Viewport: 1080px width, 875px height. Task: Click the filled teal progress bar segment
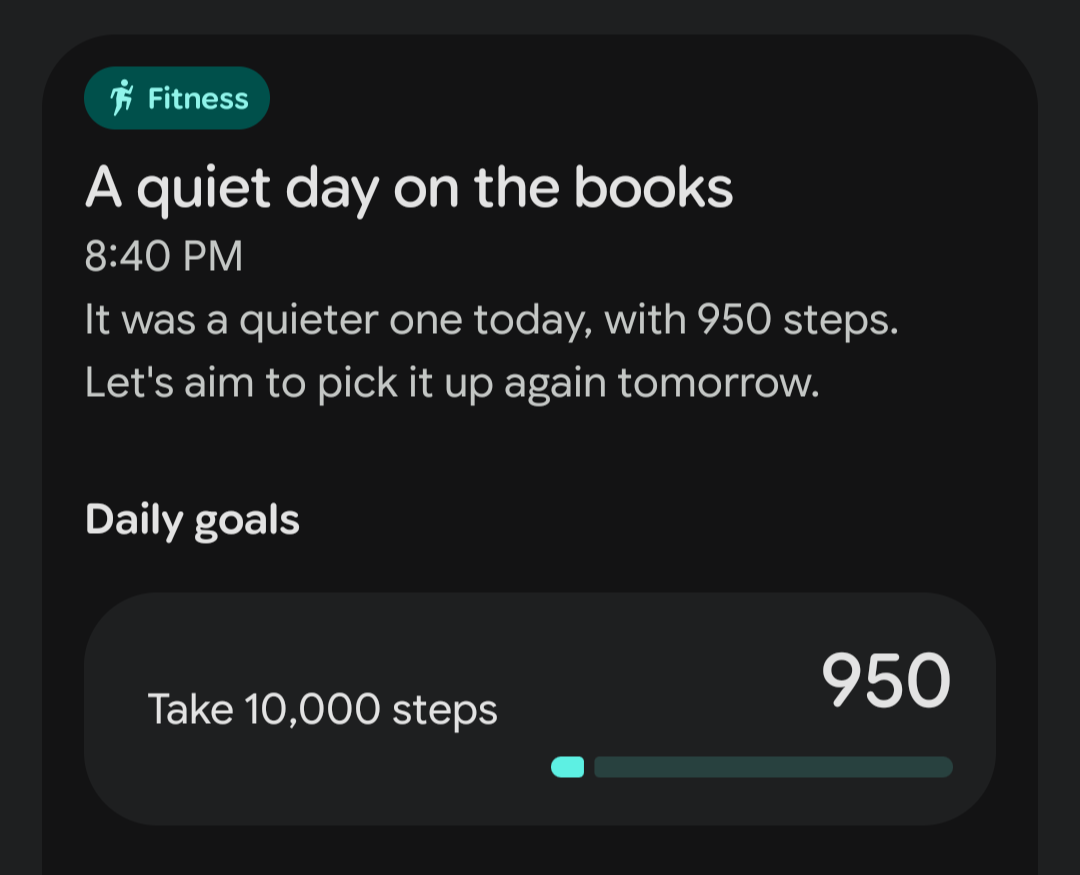(x=568, y=767)
